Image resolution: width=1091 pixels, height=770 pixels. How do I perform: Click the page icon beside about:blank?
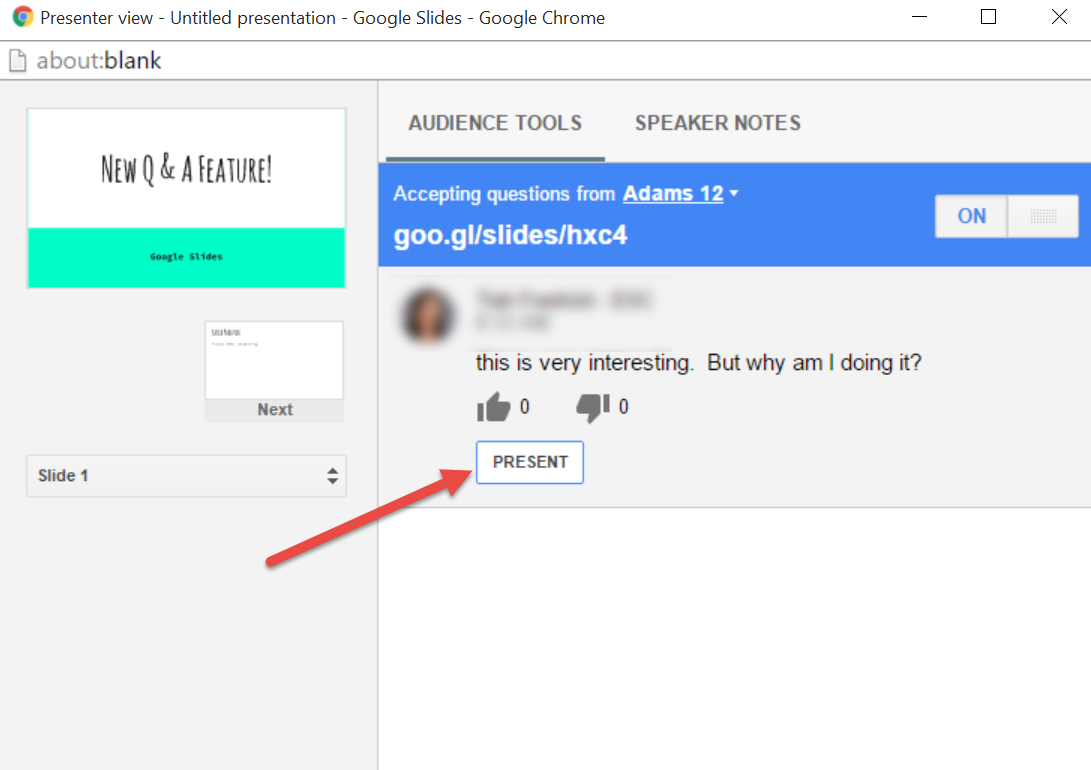click(18, 61)
